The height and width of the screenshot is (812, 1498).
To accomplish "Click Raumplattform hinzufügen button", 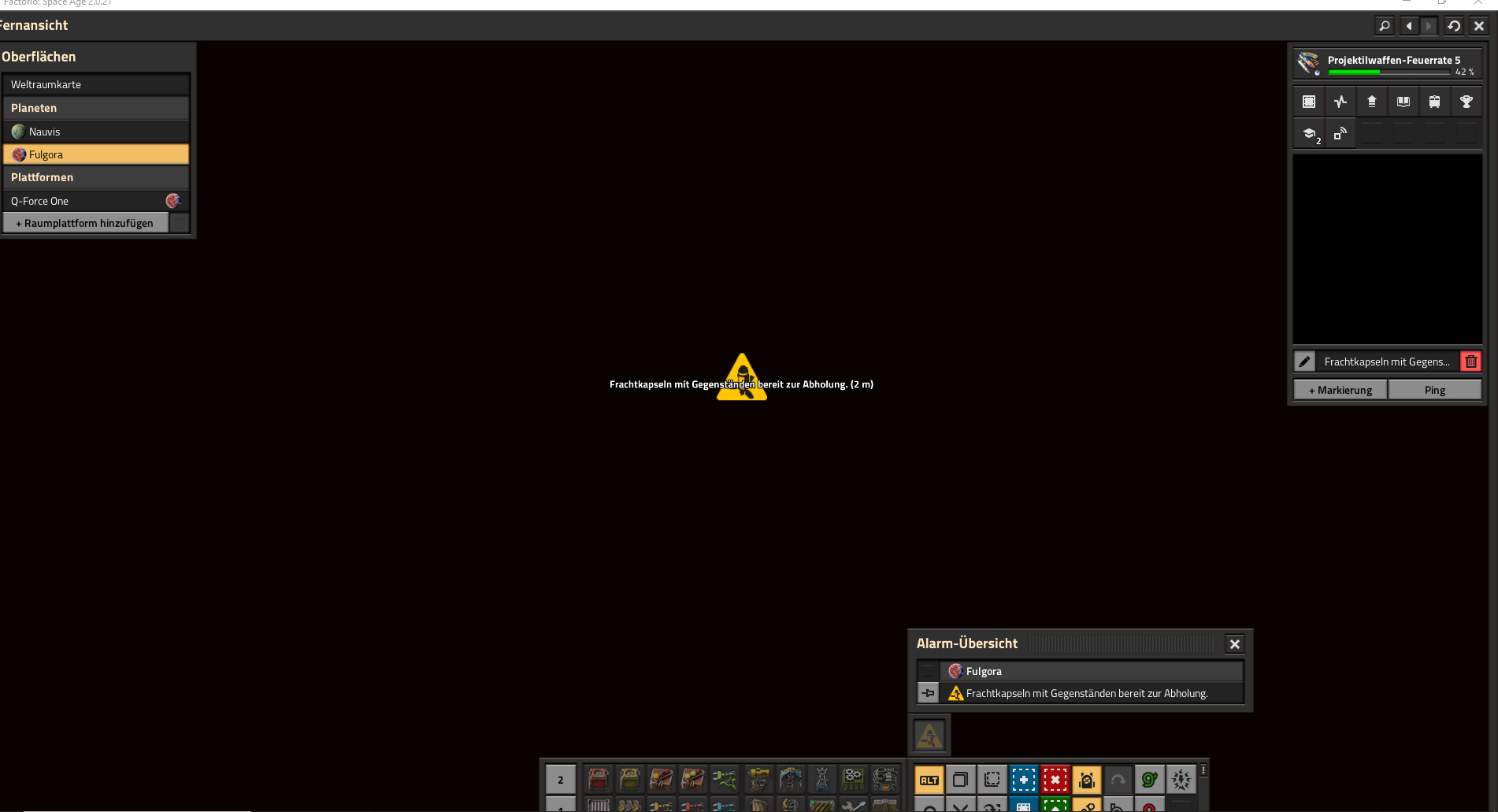I will coord(86,223).
